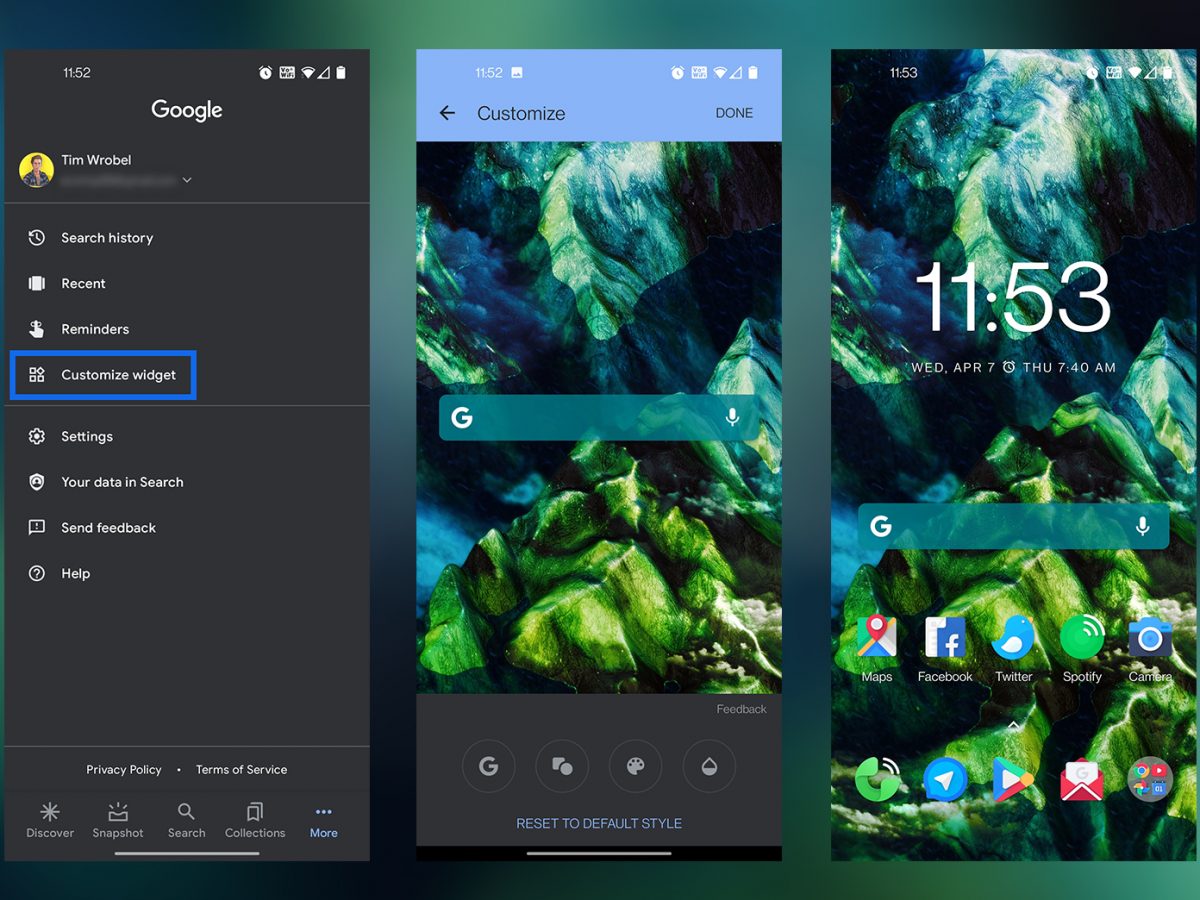Select the widget color palette icon
Image resolution: width=1200 pixels, height=900 pixels.
(635, 767)
